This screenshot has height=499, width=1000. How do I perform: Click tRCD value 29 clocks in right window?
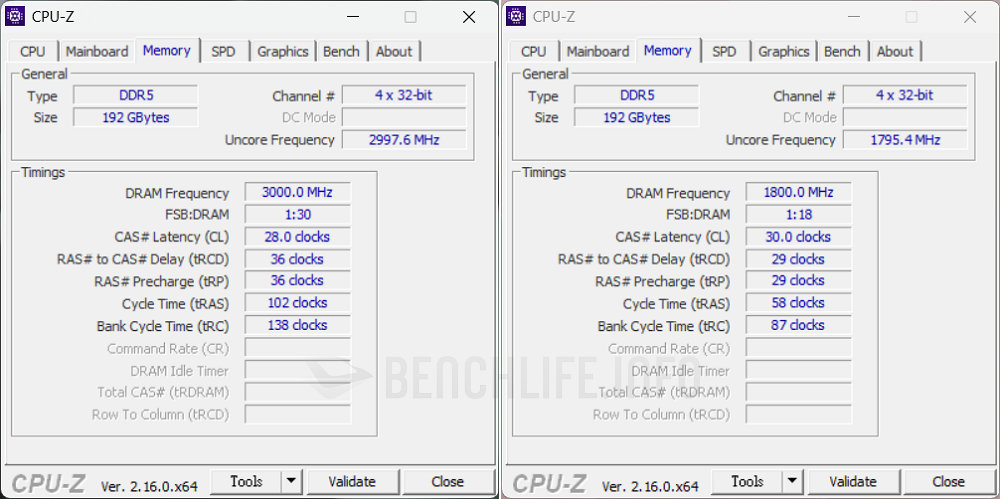pos(798,259)
